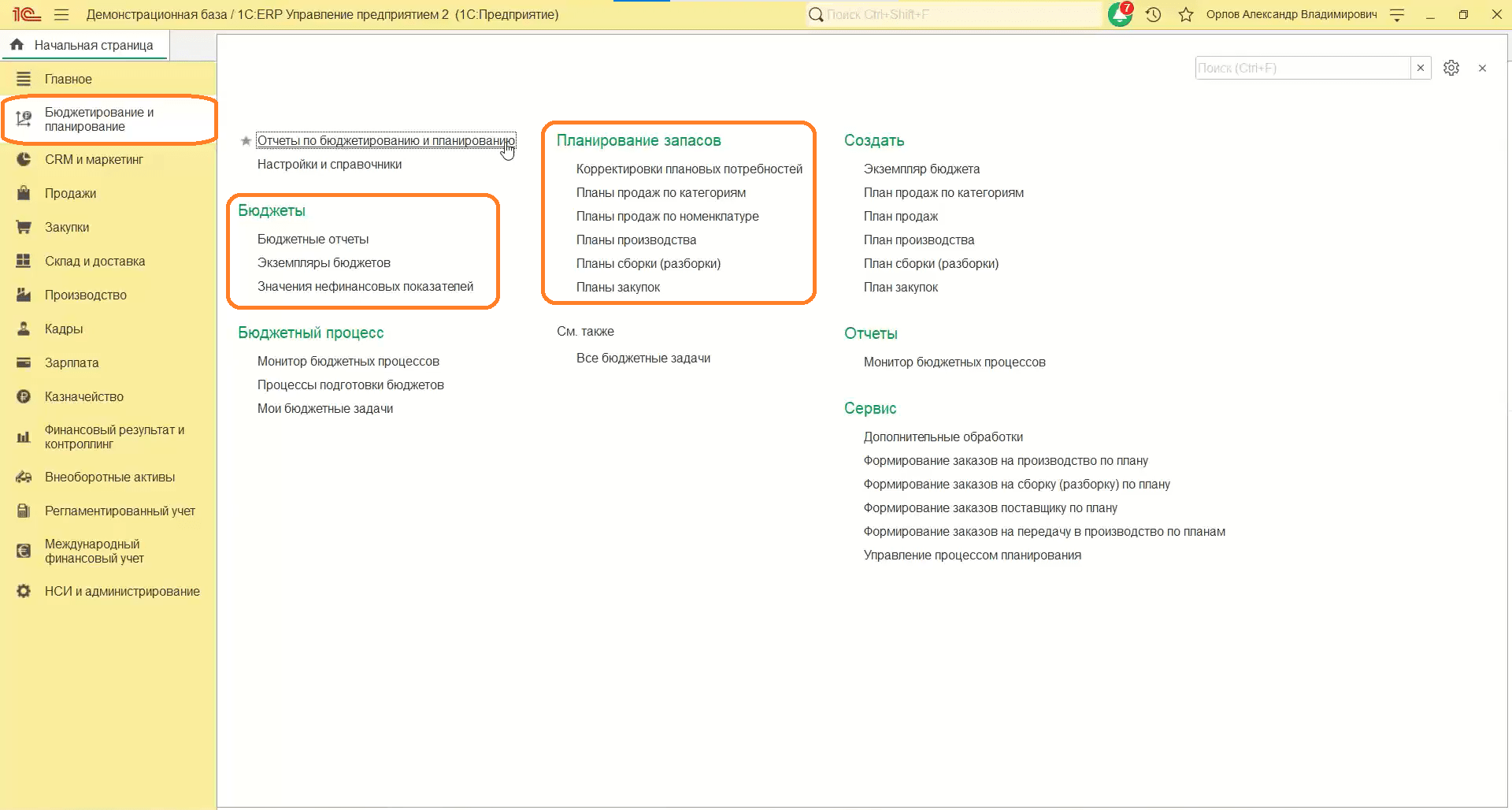Open Значения нефинансовых показателей
This screenshot has height=810, width=1512.
click(x=365, y=286)
